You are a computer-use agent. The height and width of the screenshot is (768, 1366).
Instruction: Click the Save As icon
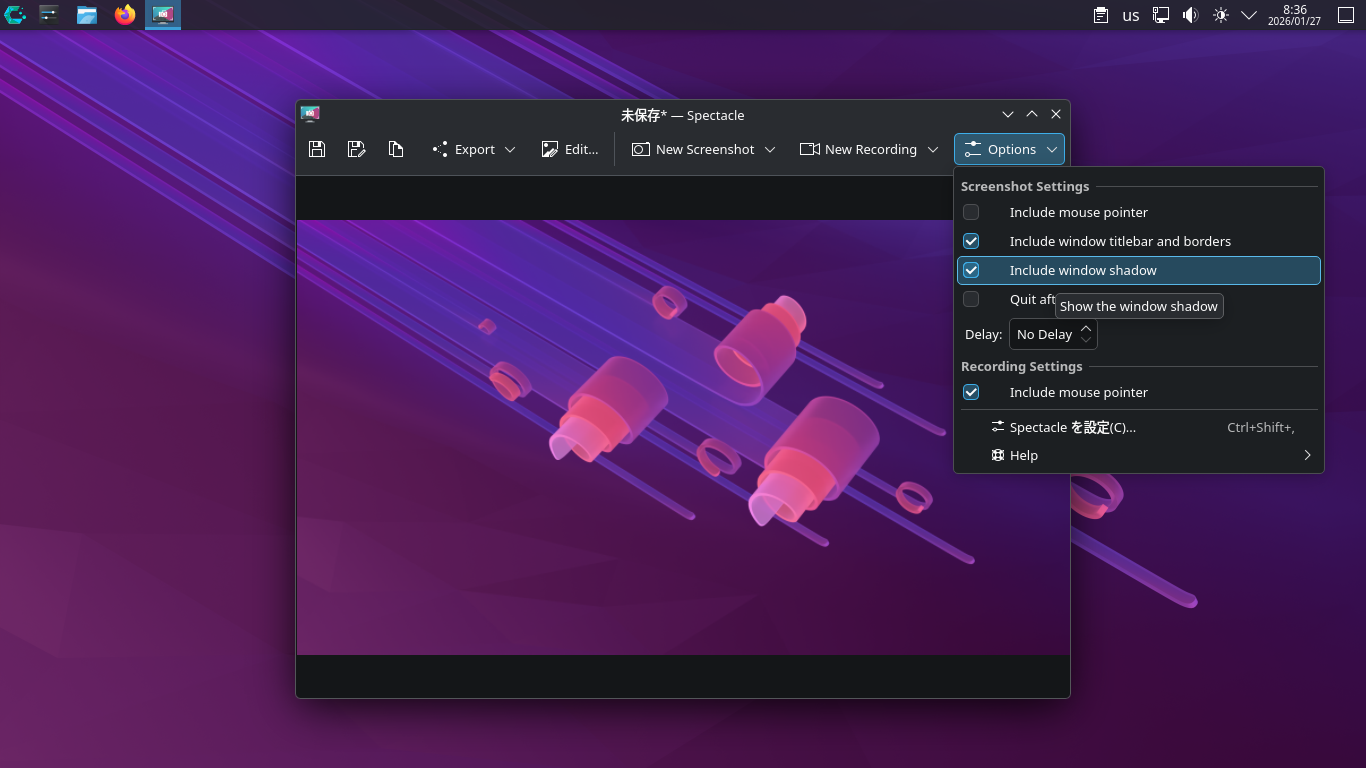[356, 149]
